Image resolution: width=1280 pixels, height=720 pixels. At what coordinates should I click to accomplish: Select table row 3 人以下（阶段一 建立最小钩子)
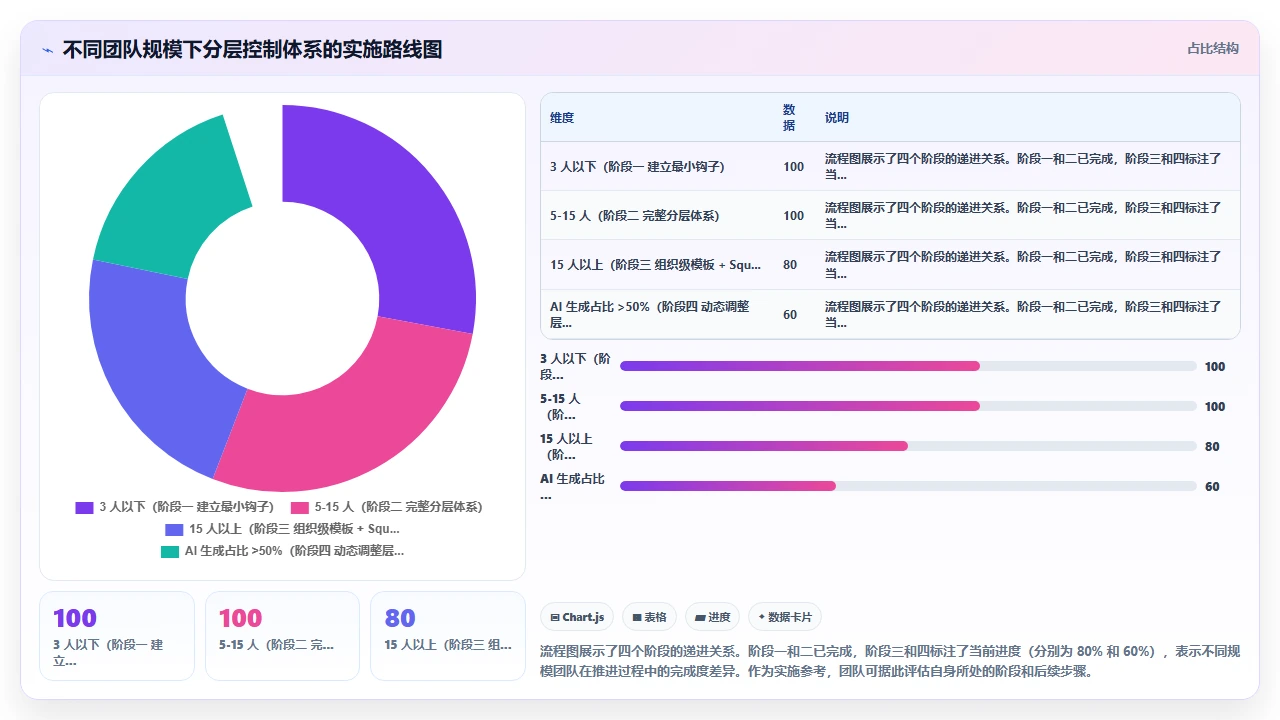[890, 166]
